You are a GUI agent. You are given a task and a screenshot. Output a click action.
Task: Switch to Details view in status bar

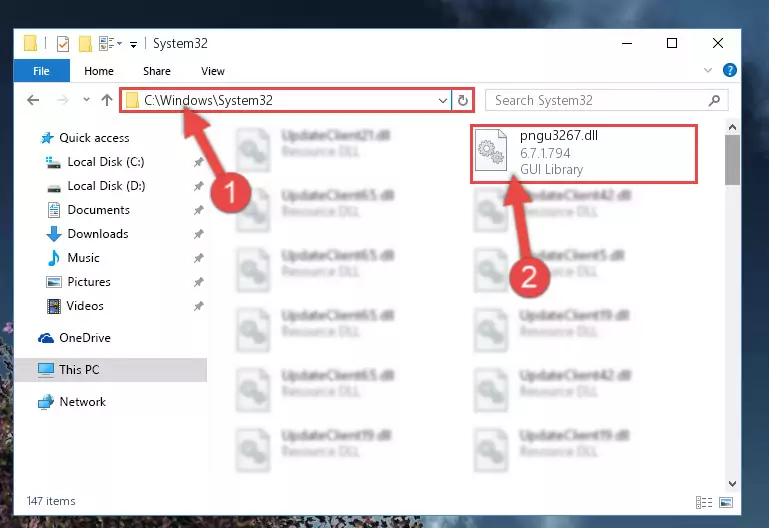pos(704,502)
